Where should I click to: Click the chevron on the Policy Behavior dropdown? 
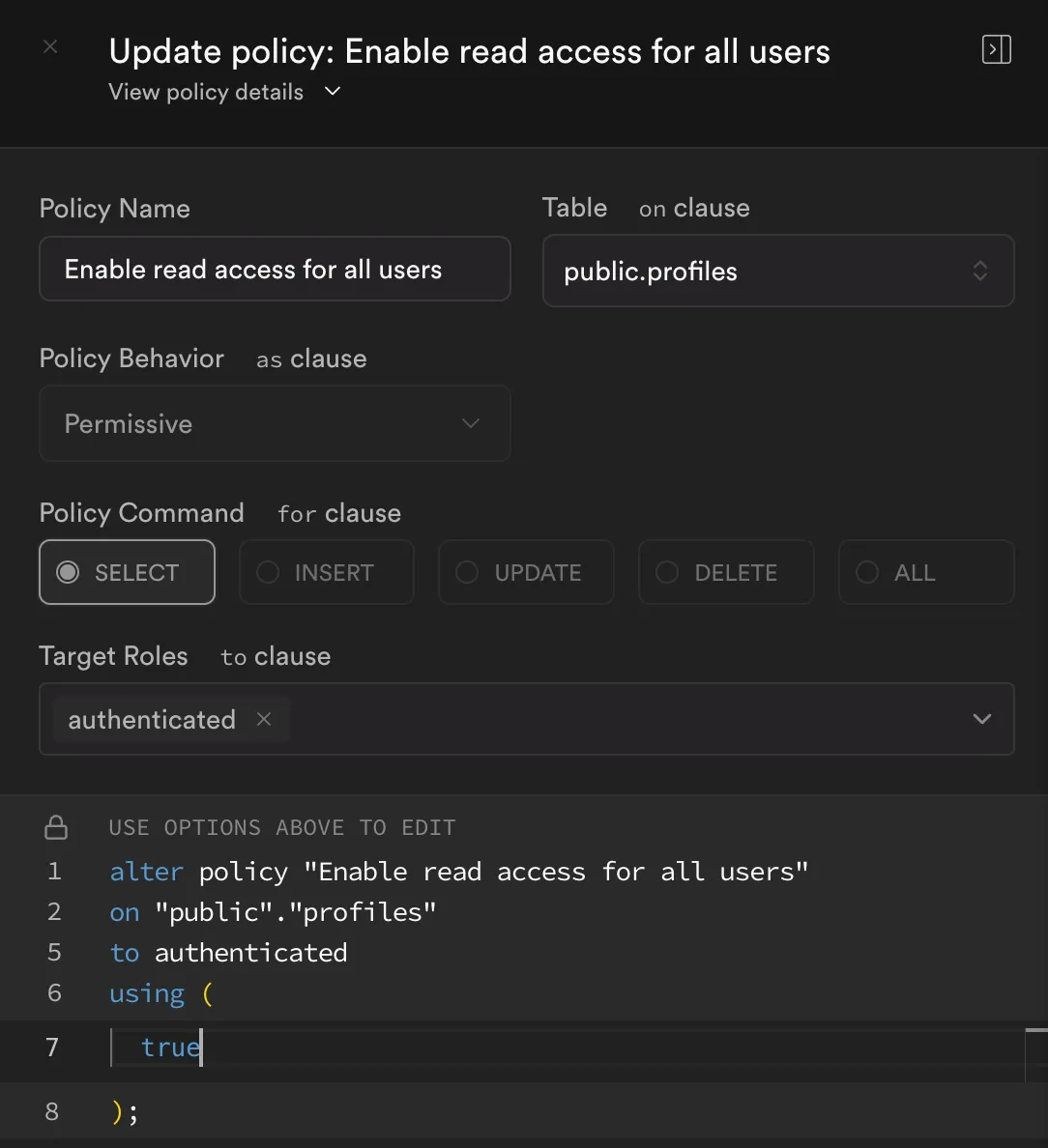coord(471,423)
